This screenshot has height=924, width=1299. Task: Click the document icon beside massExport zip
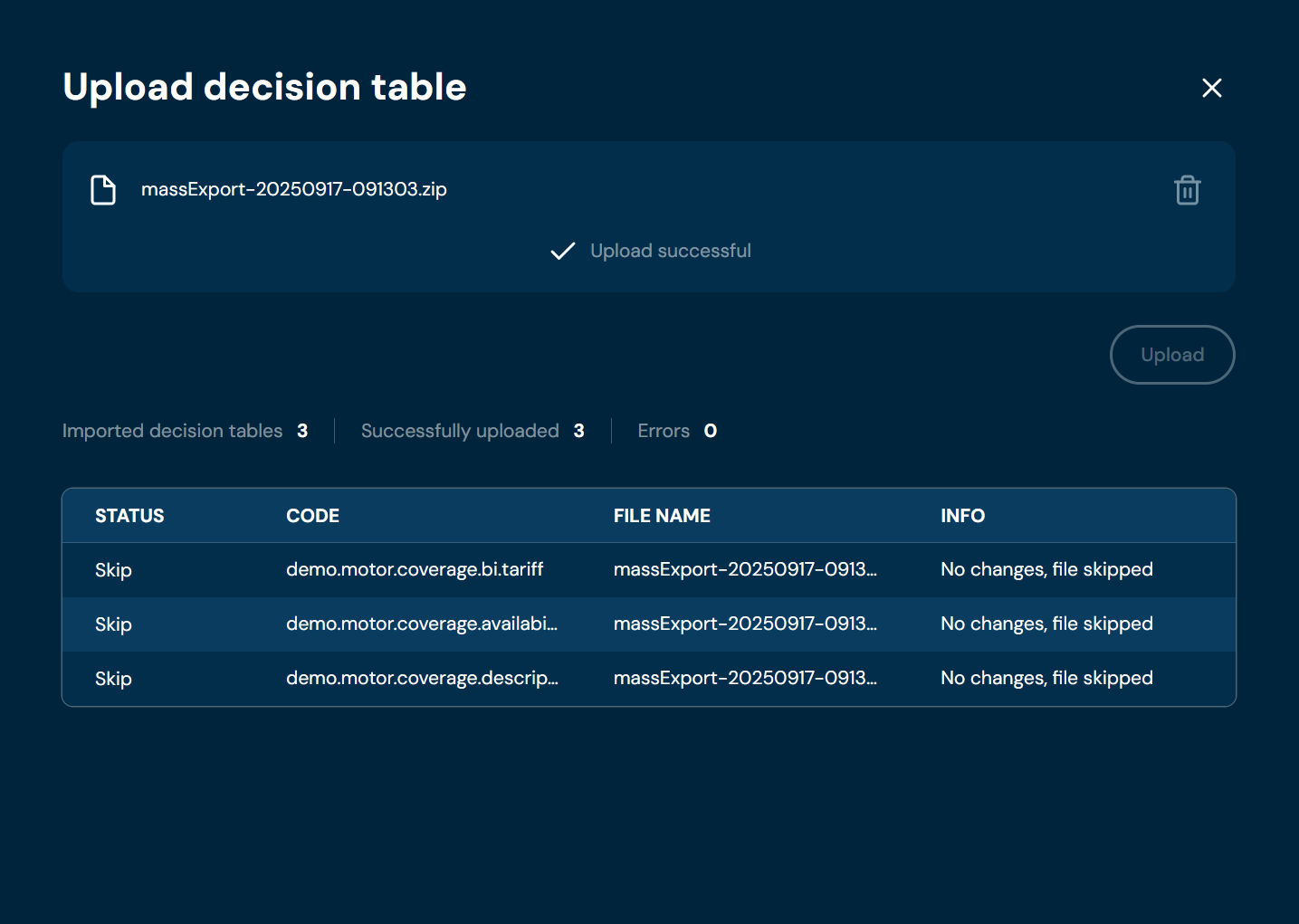[x=103, y=190]
